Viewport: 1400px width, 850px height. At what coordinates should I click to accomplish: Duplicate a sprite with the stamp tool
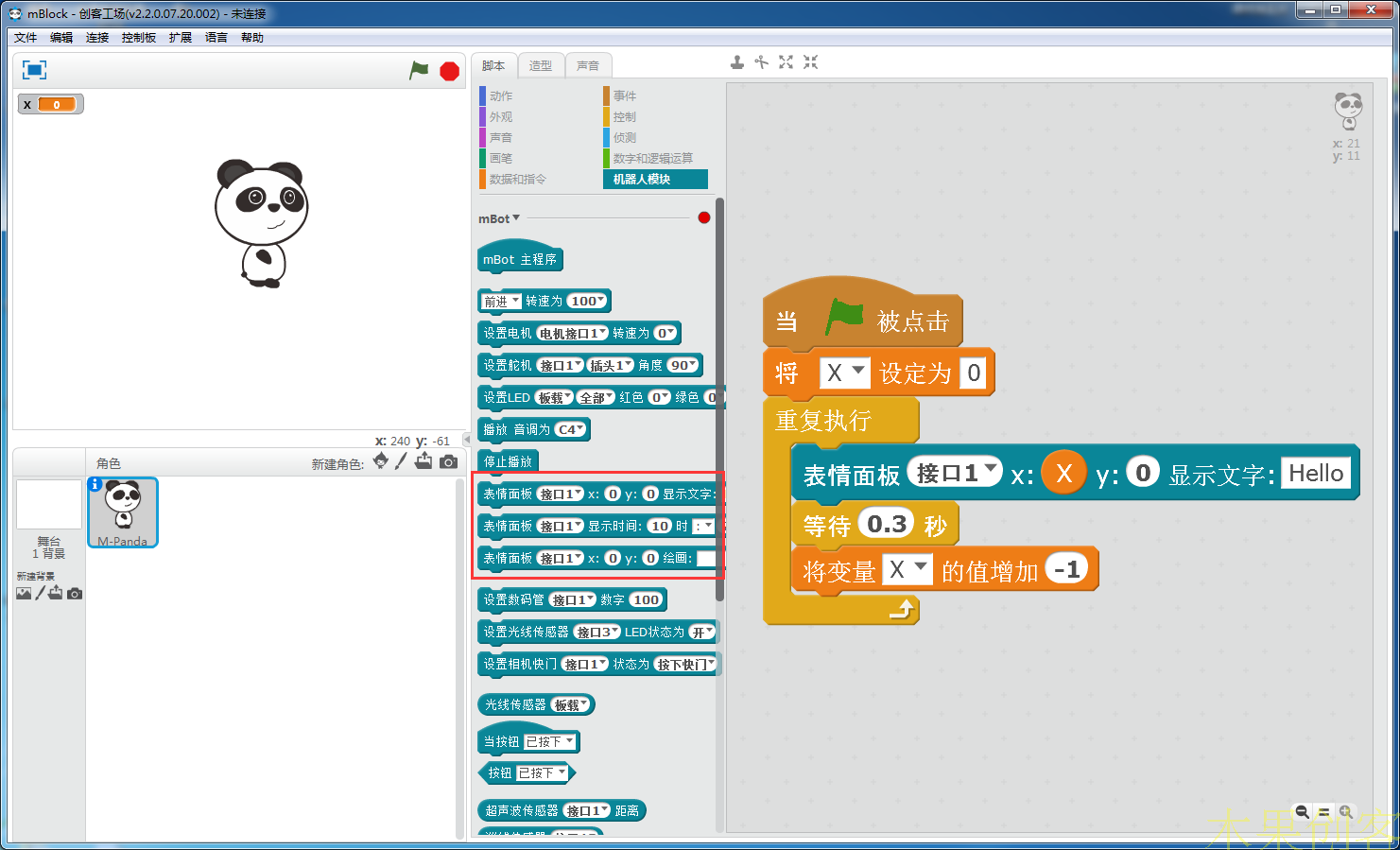click(x=736, y=61)
